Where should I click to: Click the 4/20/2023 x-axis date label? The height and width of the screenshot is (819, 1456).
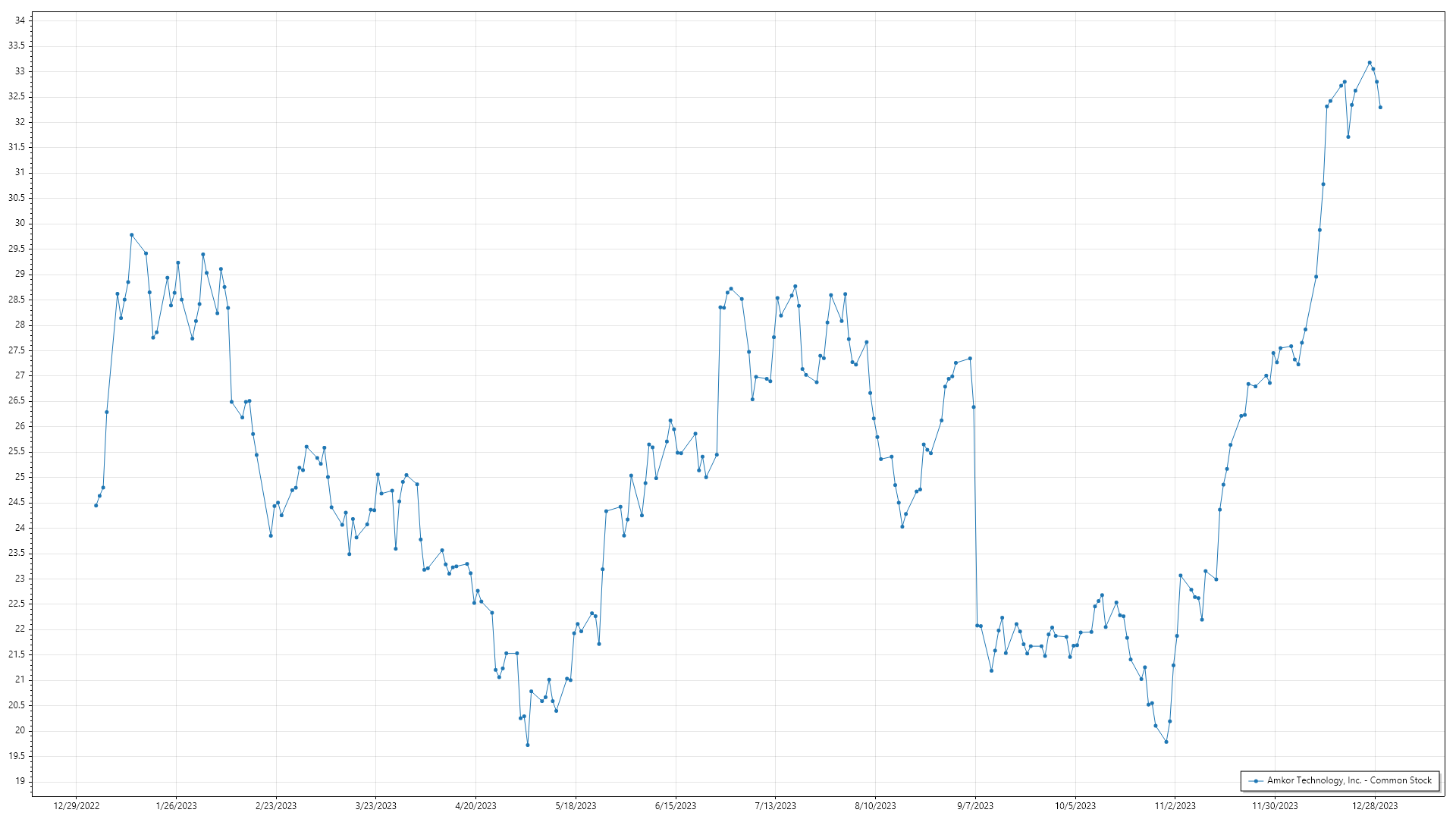coord(475,806)
